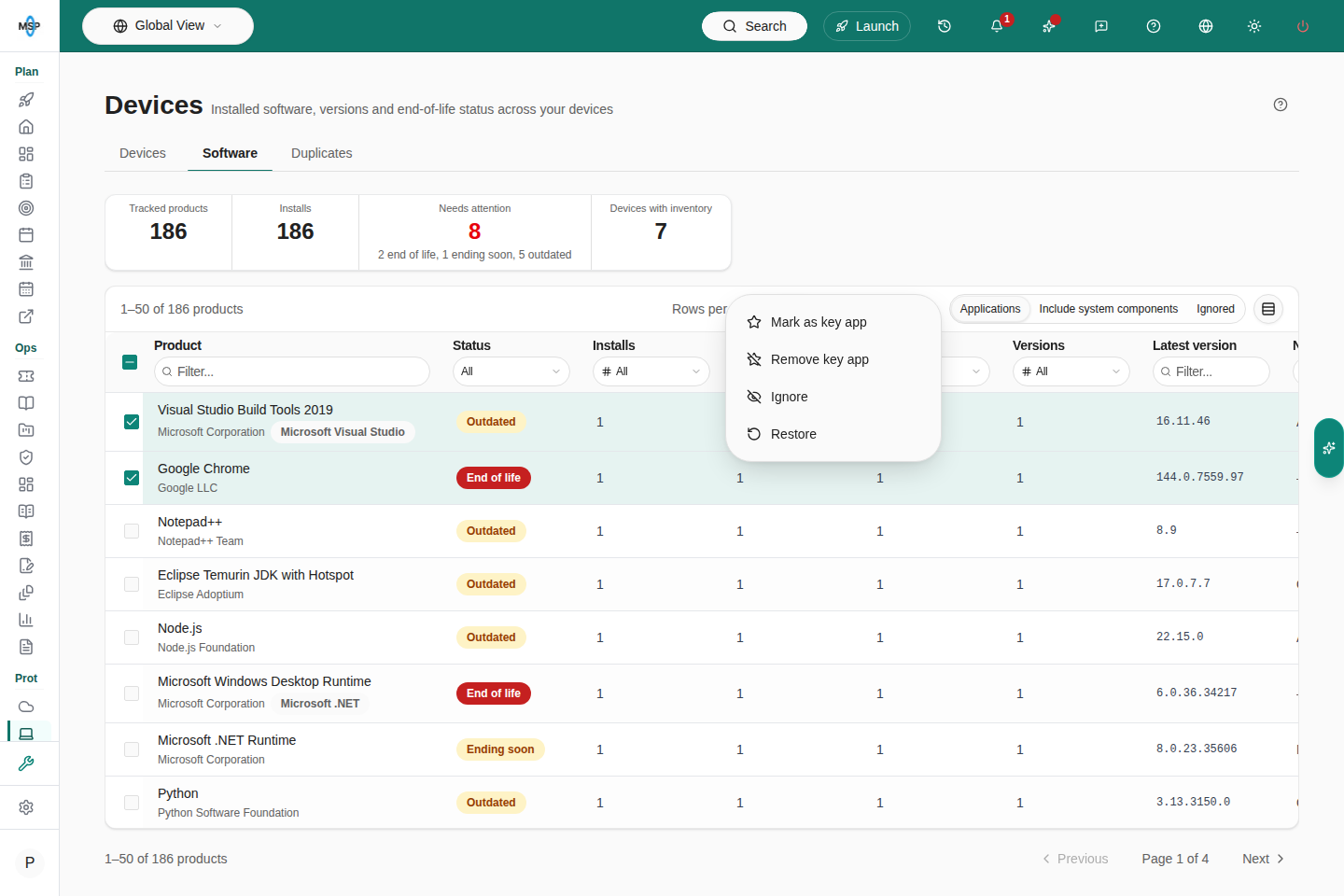Check the Node.js row checkbox
This screenshot has width=1344, height=896.
[x=132, y=637]
